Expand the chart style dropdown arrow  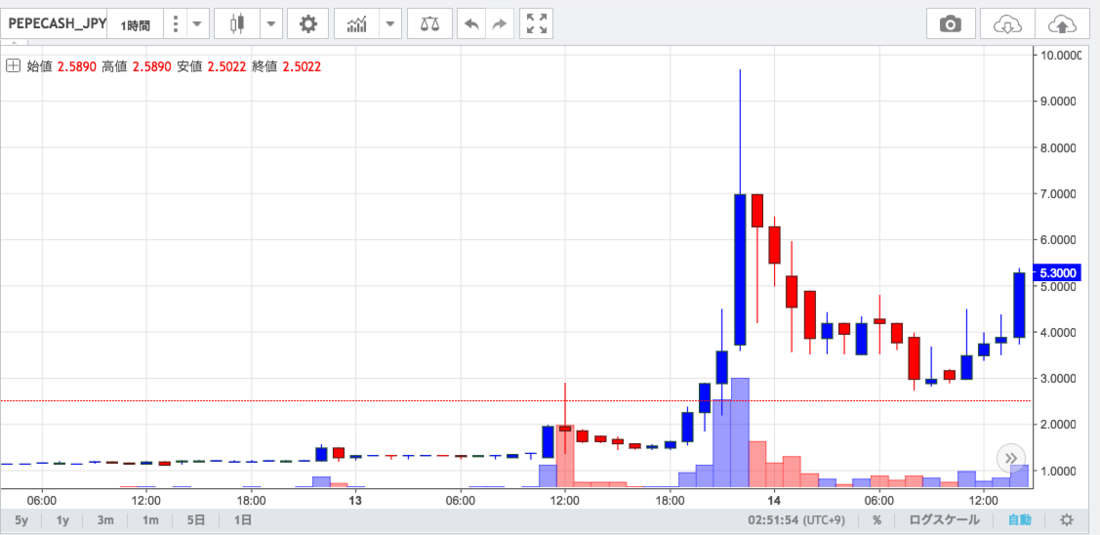click(270, 24)
